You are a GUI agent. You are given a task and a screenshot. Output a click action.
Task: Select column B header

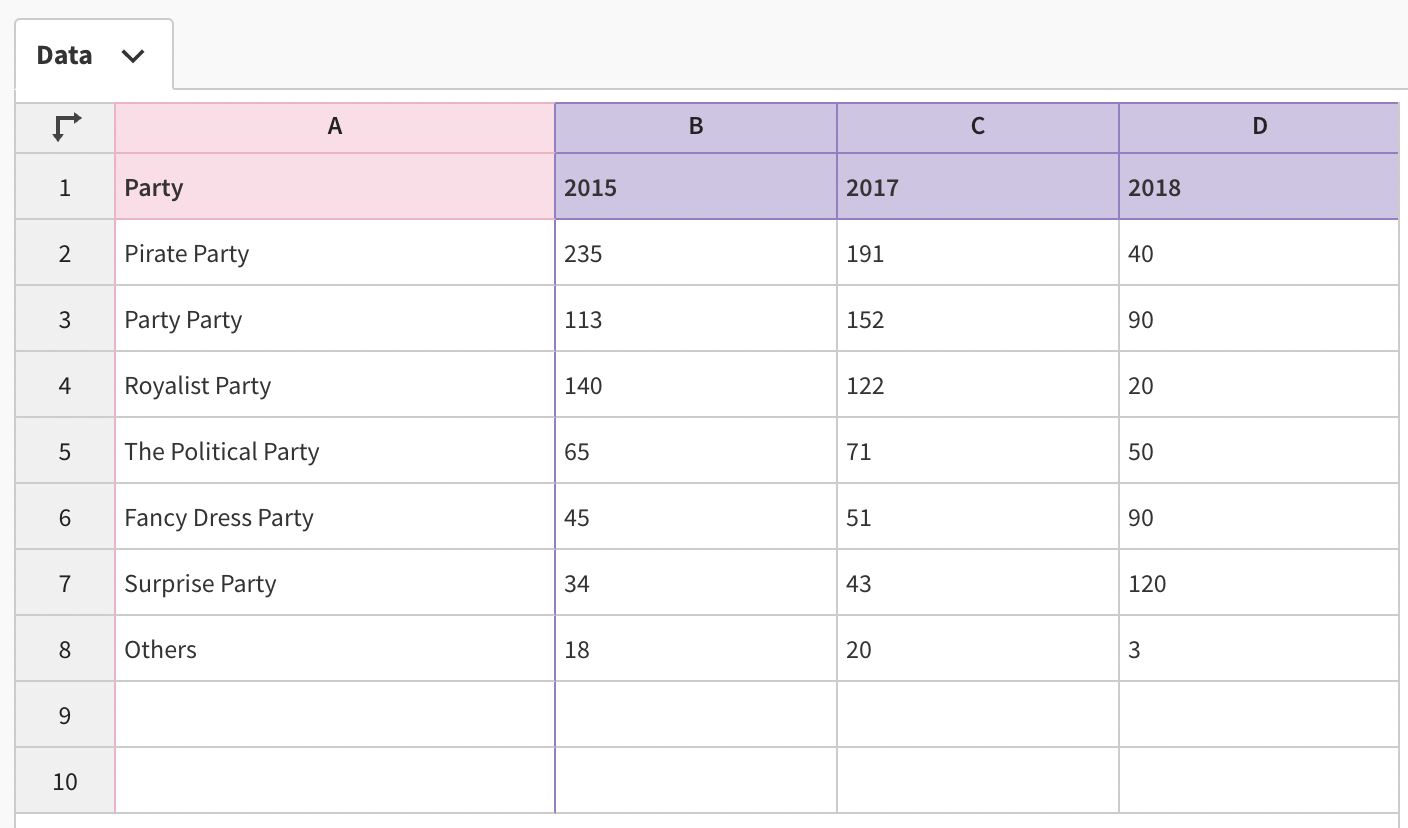coord(696,127)
